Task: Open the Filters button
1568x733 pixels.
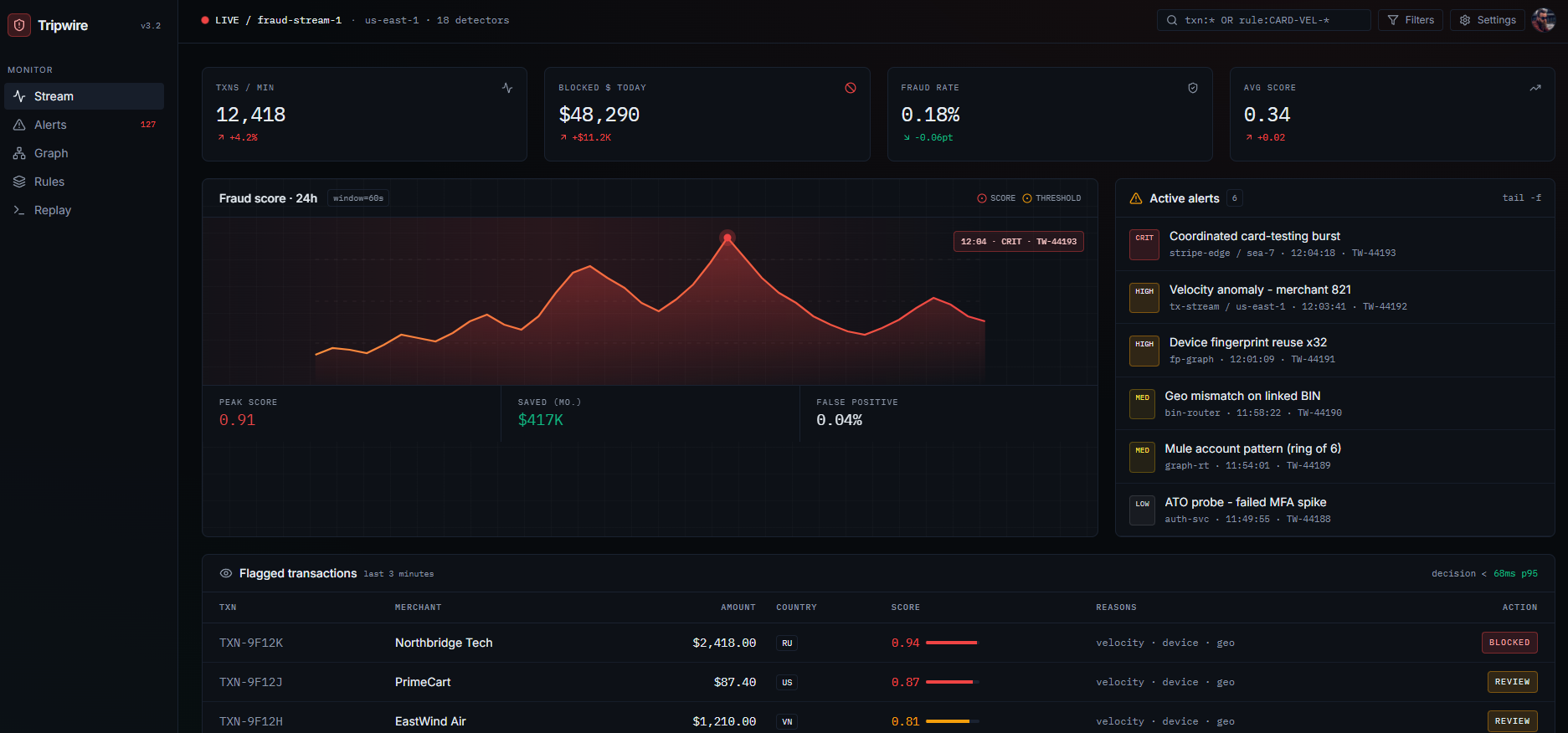Action: click(1411, 20)
